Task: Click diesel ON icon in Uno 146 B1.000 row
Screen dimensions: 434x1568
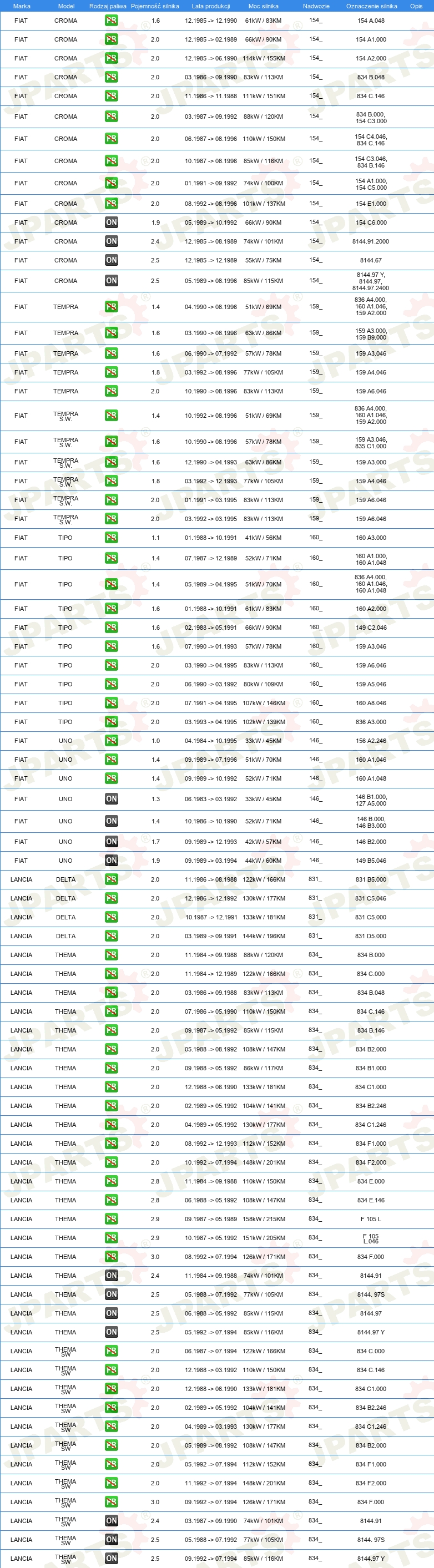Action: [x=112, y=799]
